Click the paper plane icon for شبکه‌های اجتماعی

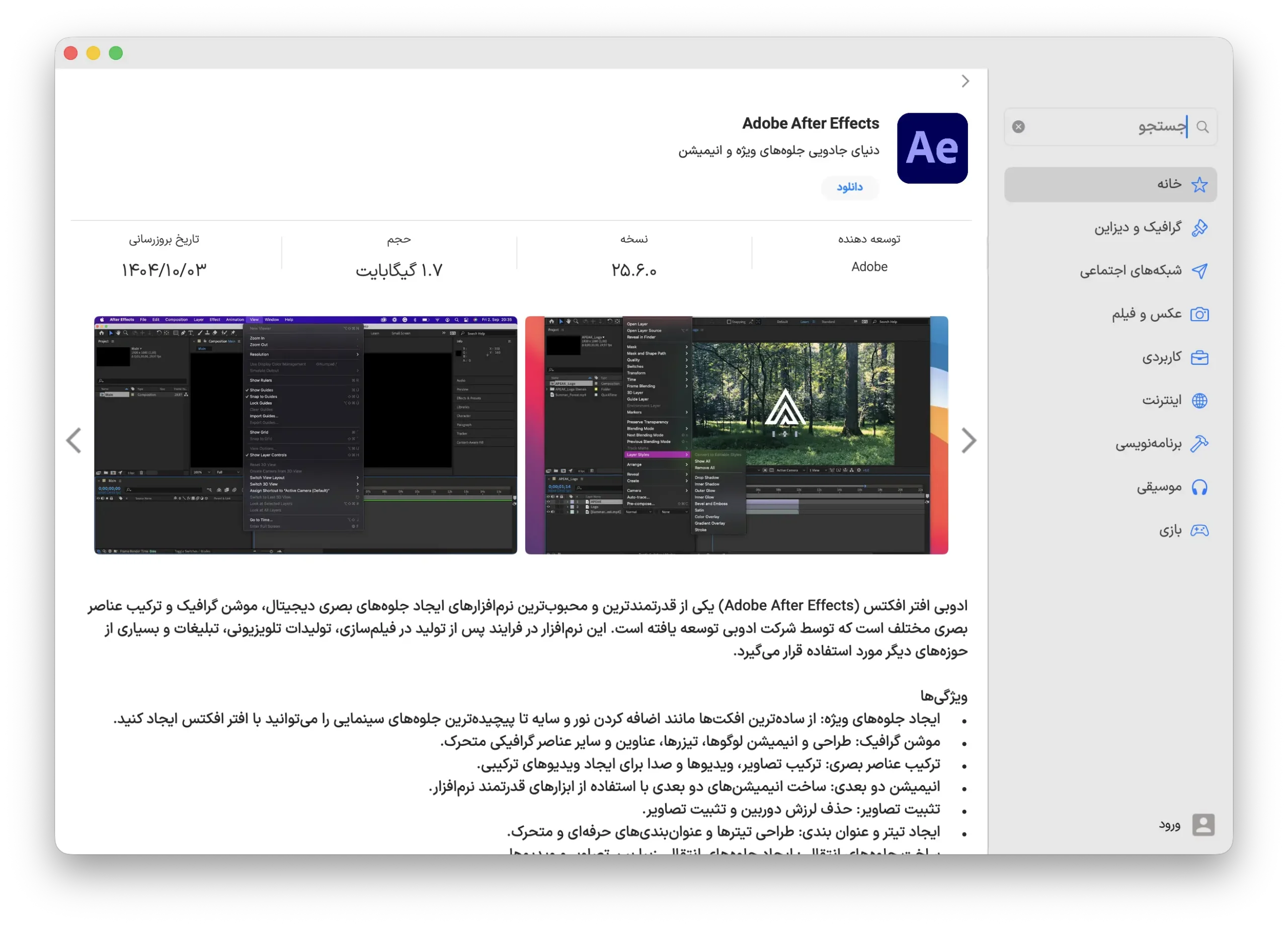coord(1200,270)
